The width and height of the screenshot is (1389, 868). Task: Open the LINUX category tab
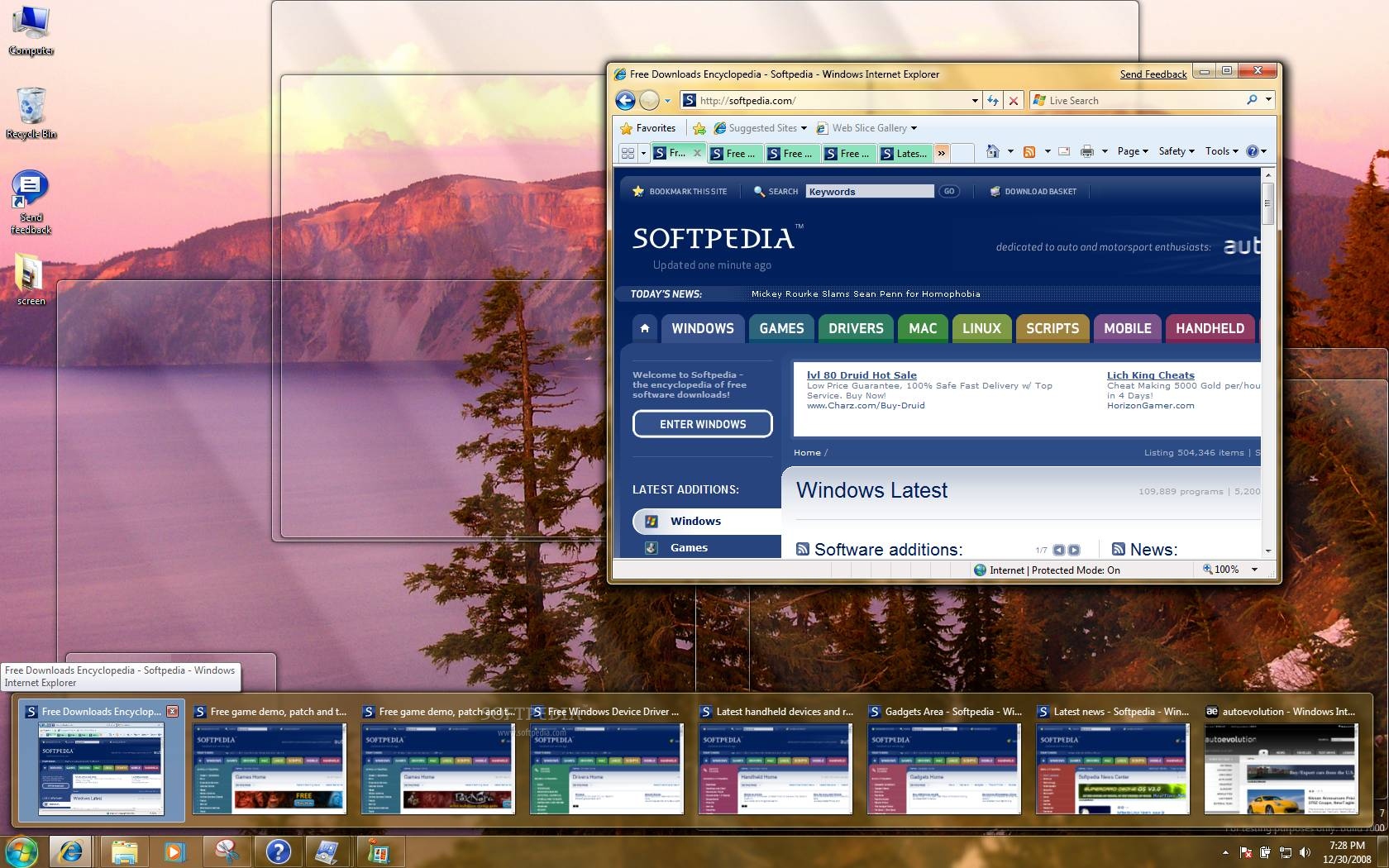(981, 328)
